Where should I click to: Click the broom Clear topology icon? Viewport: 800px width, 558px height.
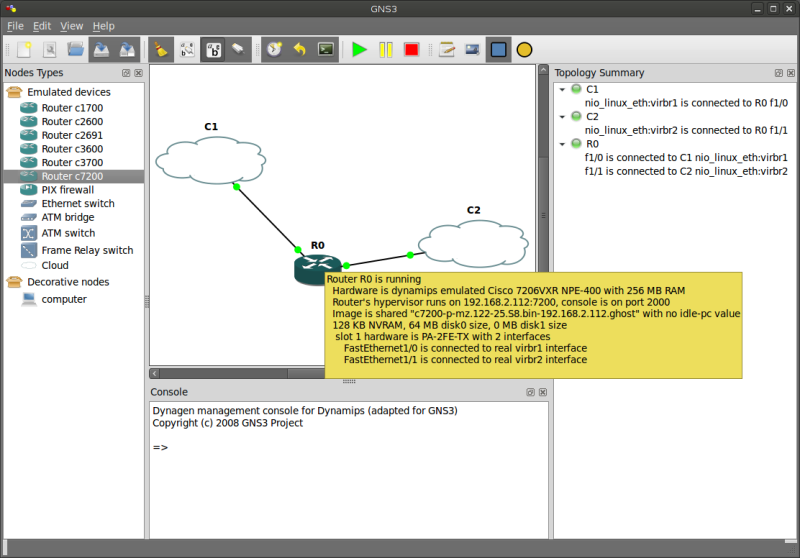point(160,49)
